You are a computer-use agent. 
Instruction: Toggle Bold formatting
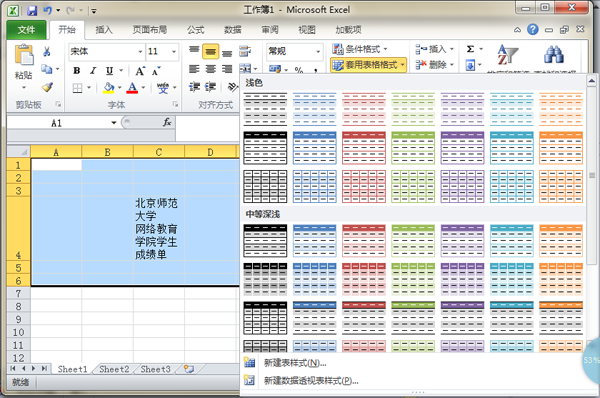click(x=77, y=71)
